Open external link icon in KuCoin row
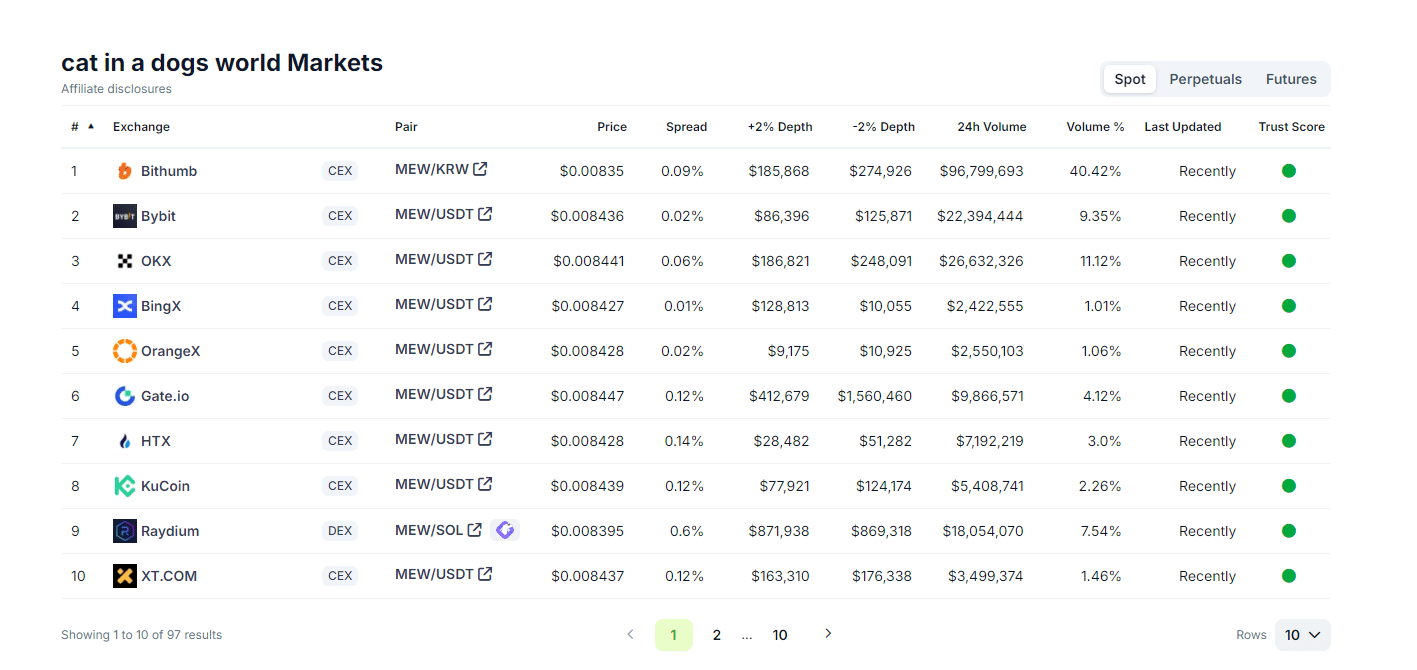Image resolution: width=1417 pixels, height=670 pixels. [x=485, y=484]
